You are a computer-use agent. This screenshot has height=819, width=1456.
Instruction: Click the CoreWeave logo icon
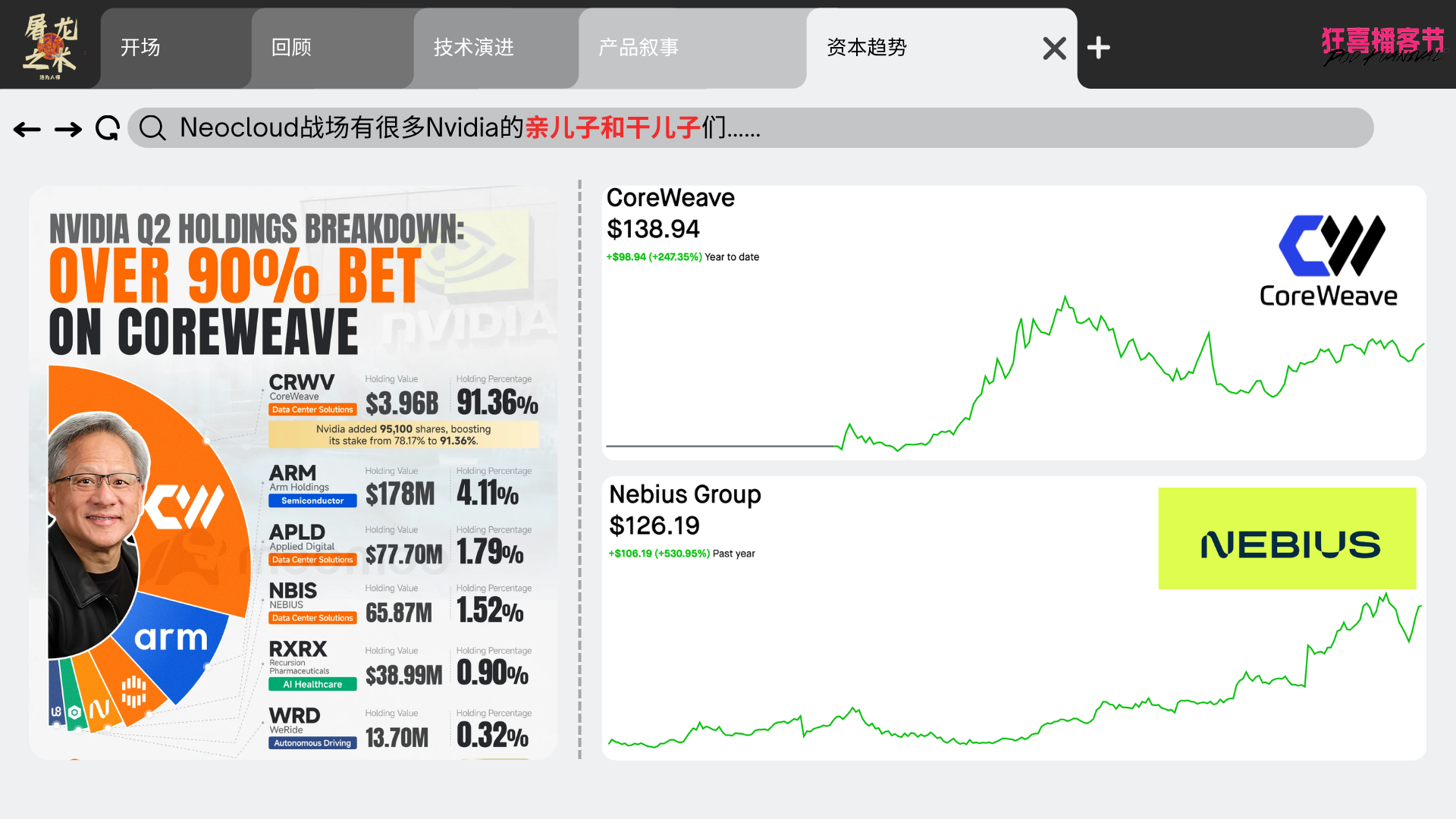click(1331, 246)
